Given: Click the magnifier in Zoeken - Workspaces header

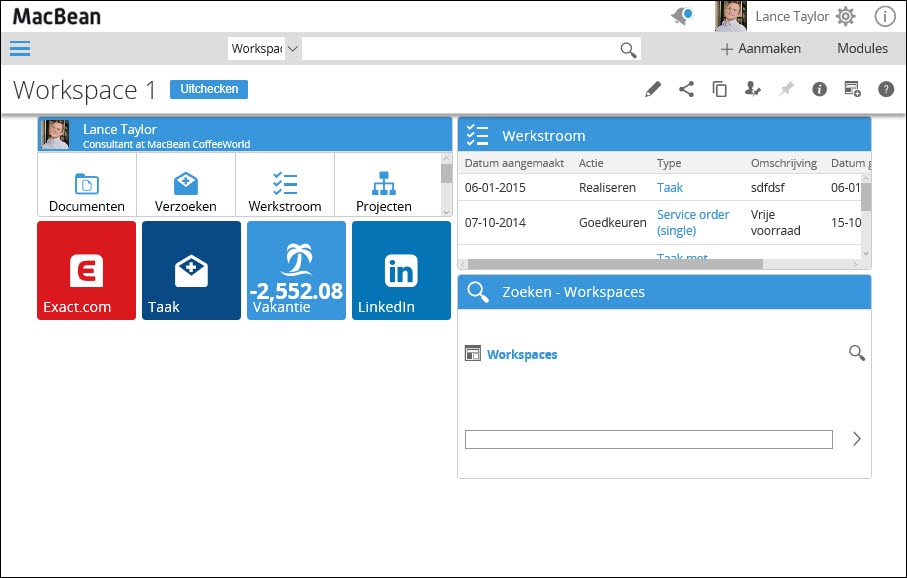Looking at the screenshot, I should pos(478,292).
